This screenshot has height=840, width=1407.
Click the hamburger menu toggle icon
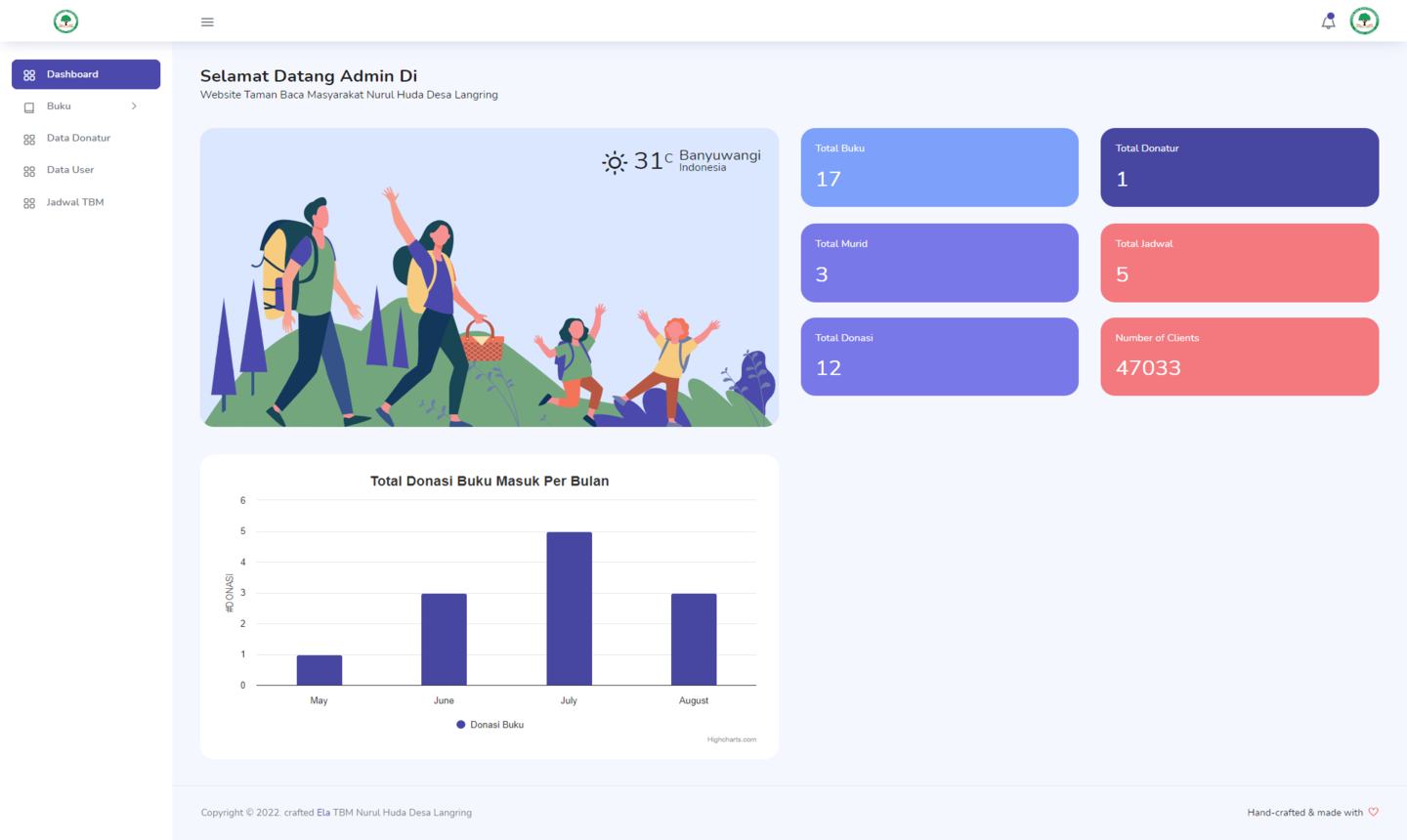pos(207,21)
